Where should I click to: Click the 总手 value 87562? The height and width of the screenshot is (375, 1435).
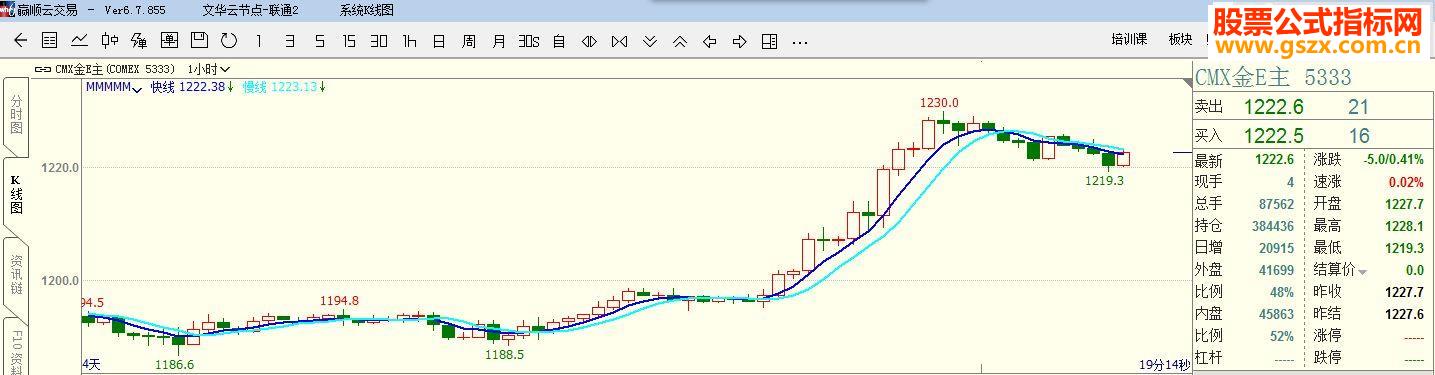tap(1277, 204)
